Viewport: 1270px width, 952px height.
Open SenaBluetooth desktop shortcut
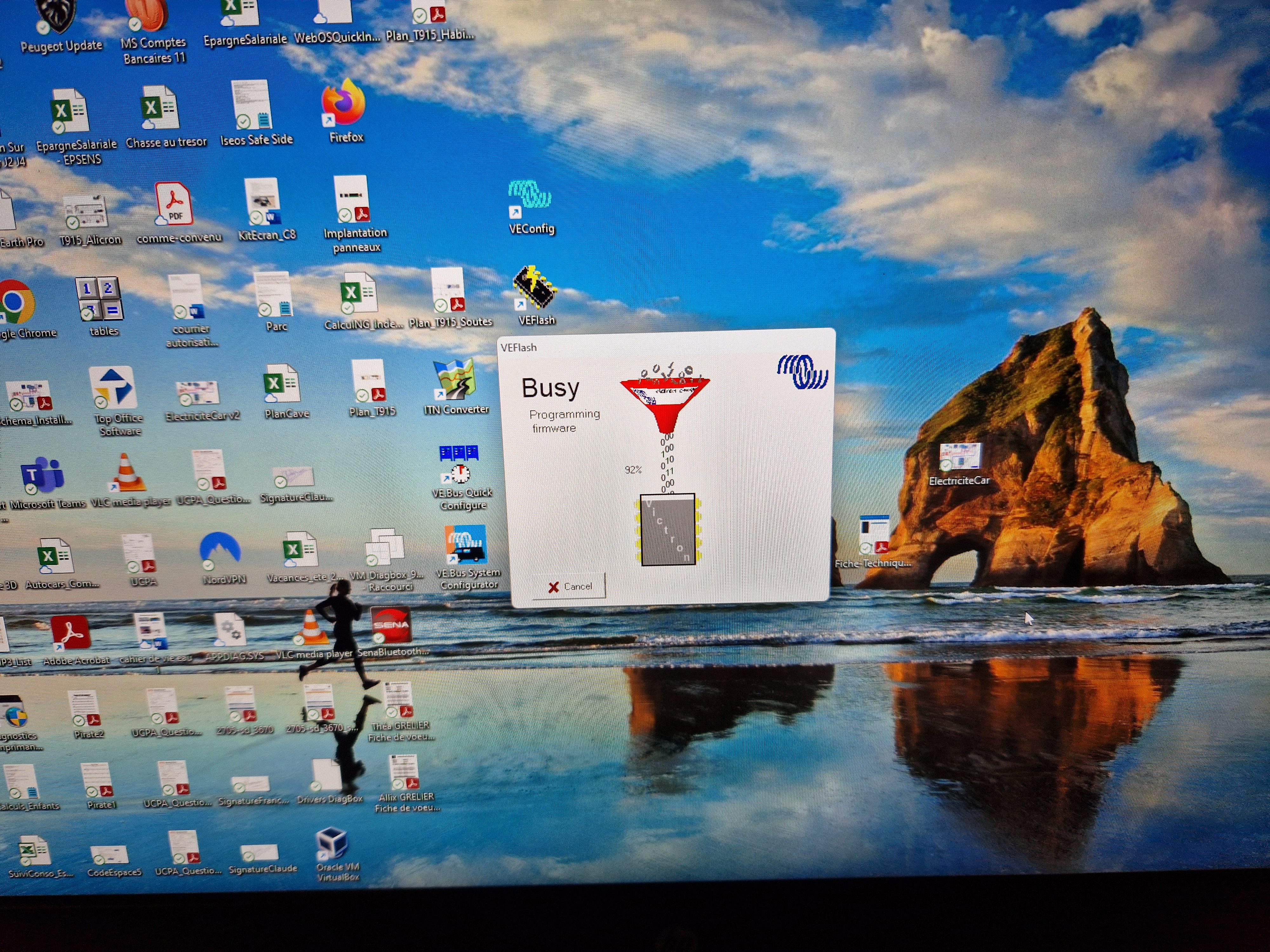click(x=391, y=625)
